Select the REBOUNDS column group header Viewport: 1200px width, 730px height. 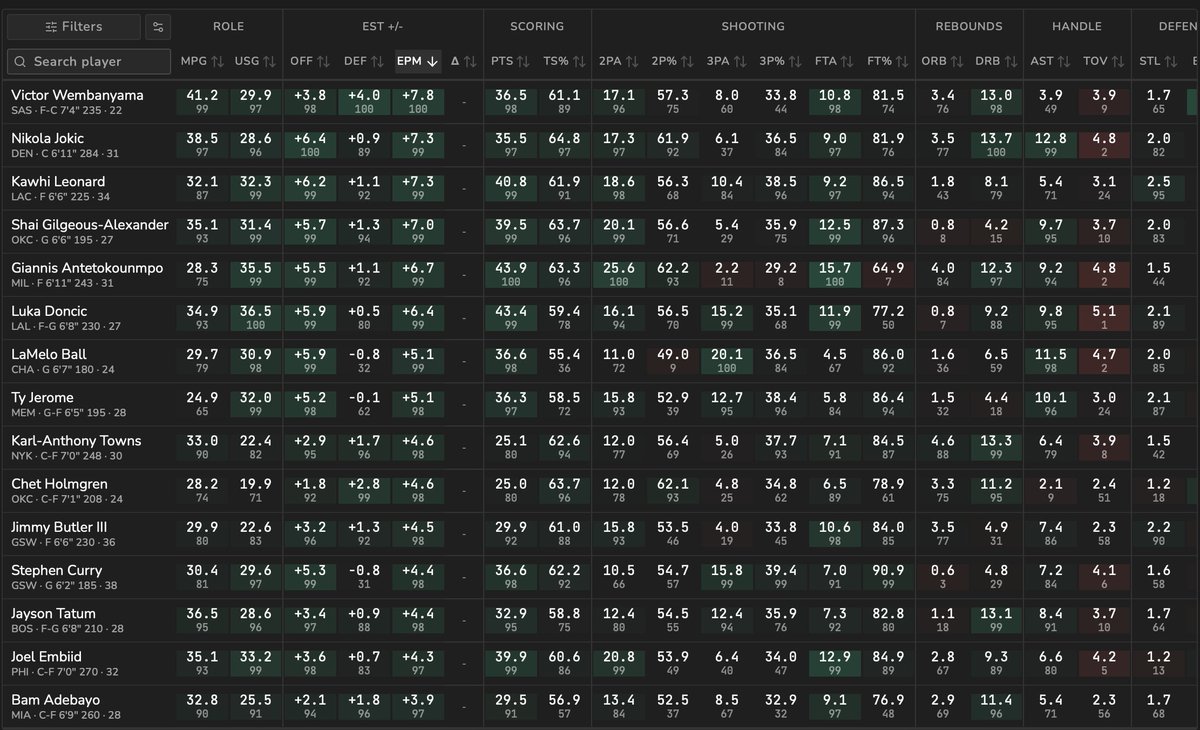[969, 26]
